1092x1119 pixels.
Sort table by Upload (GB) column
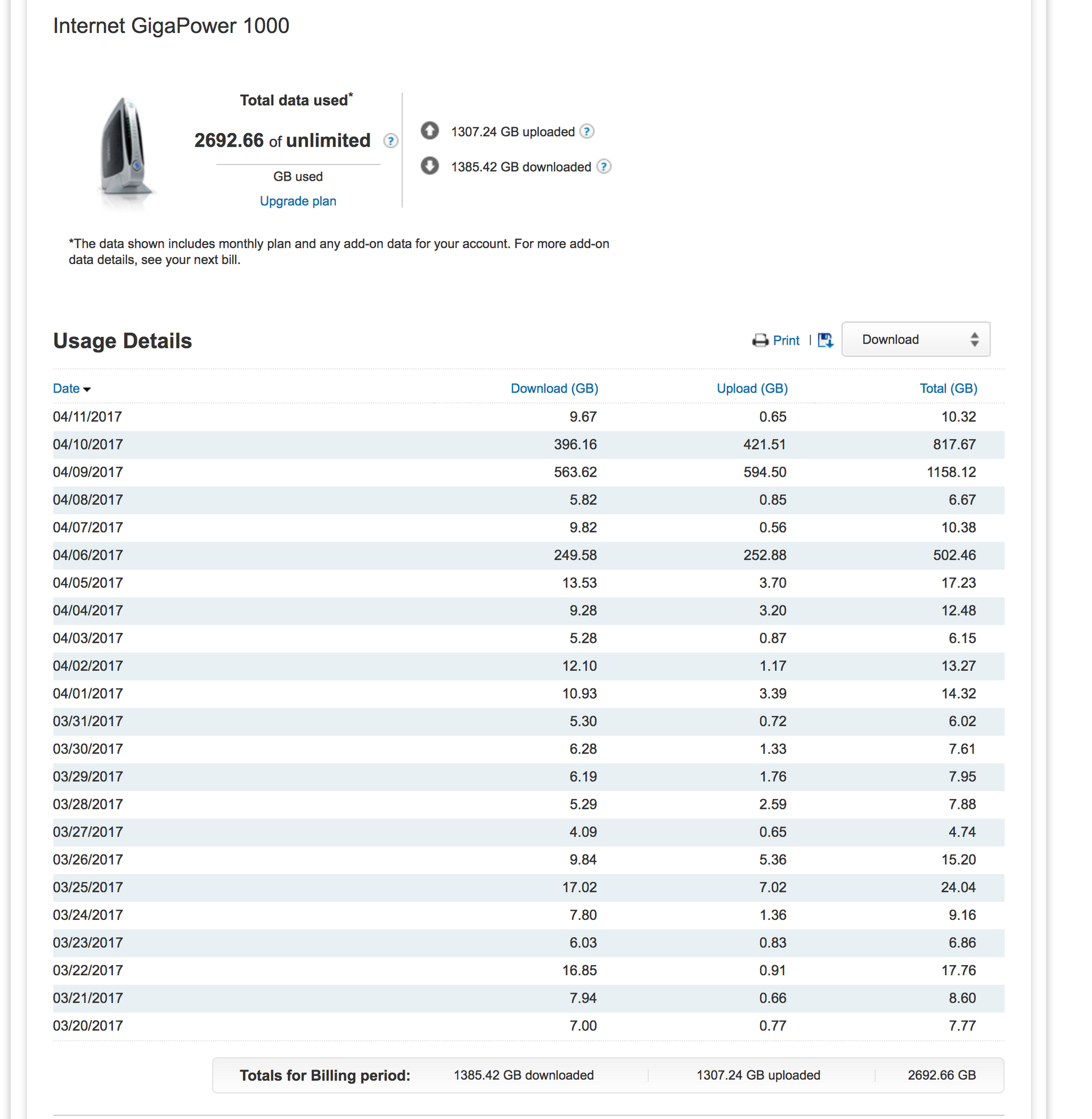click(752, 388)
